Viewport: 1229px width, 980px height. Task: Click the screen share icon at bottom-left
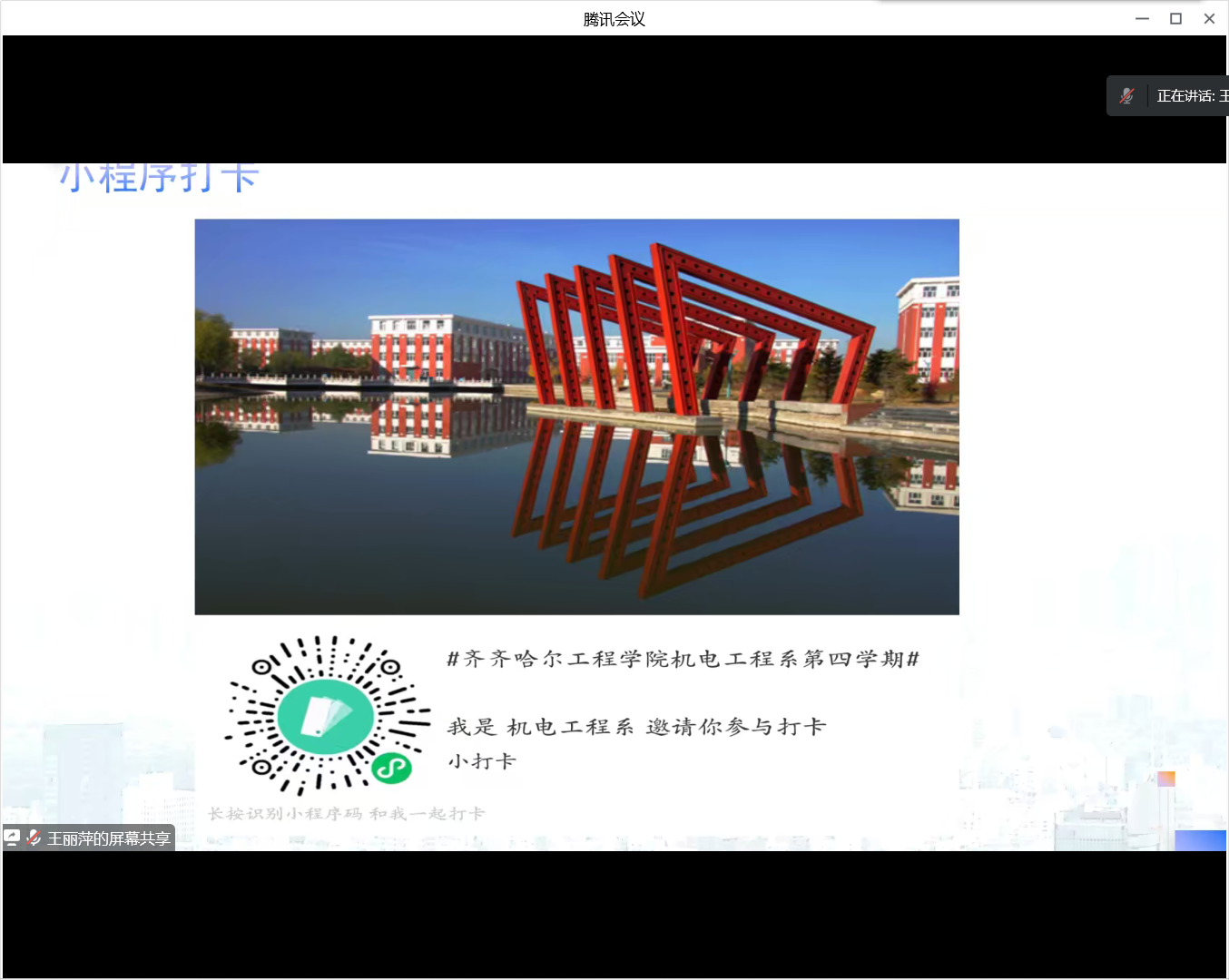(12, 838)
